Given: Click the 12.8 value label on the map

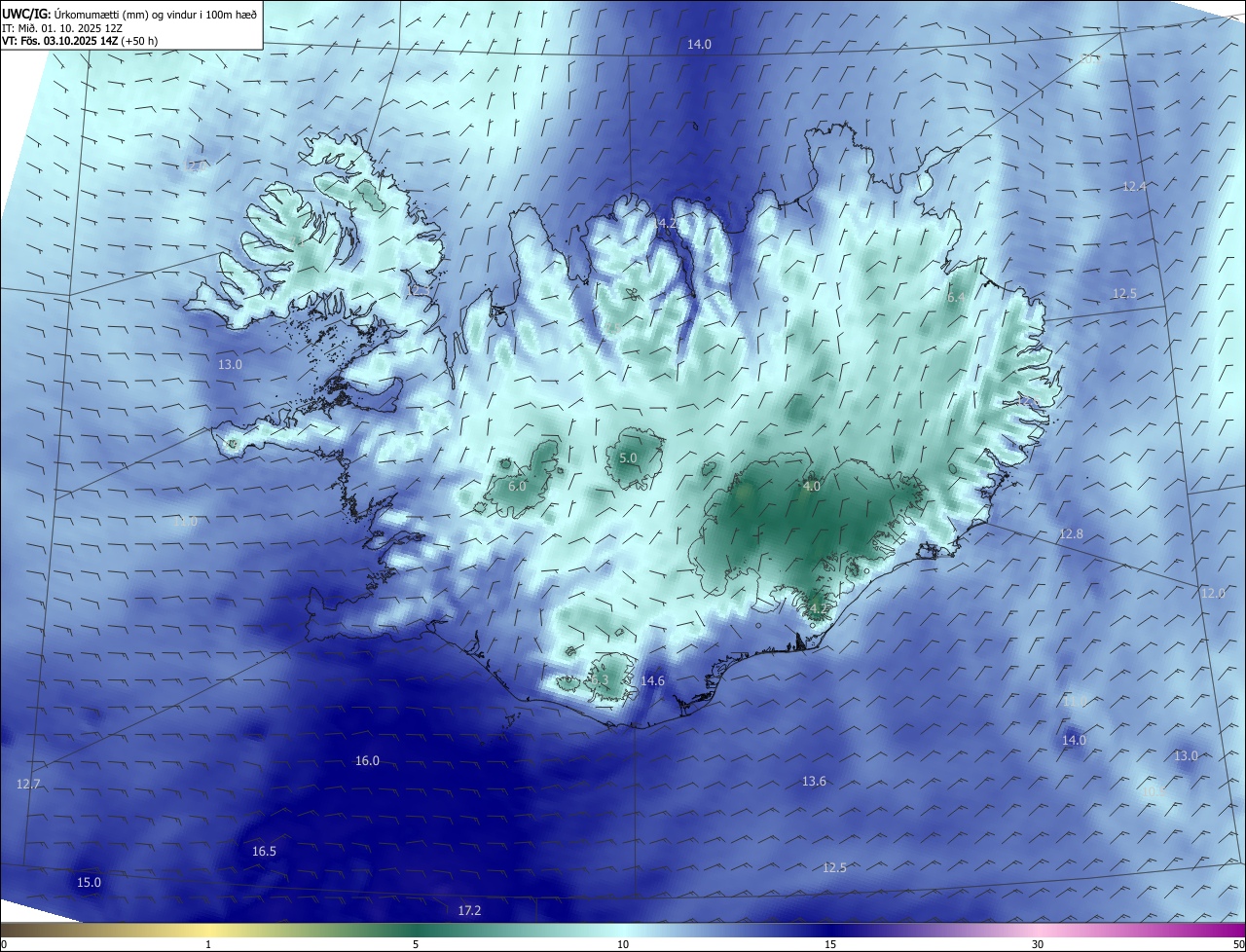Looking at the screenshot, I should pyautogui.click(x=1071, y=533).
